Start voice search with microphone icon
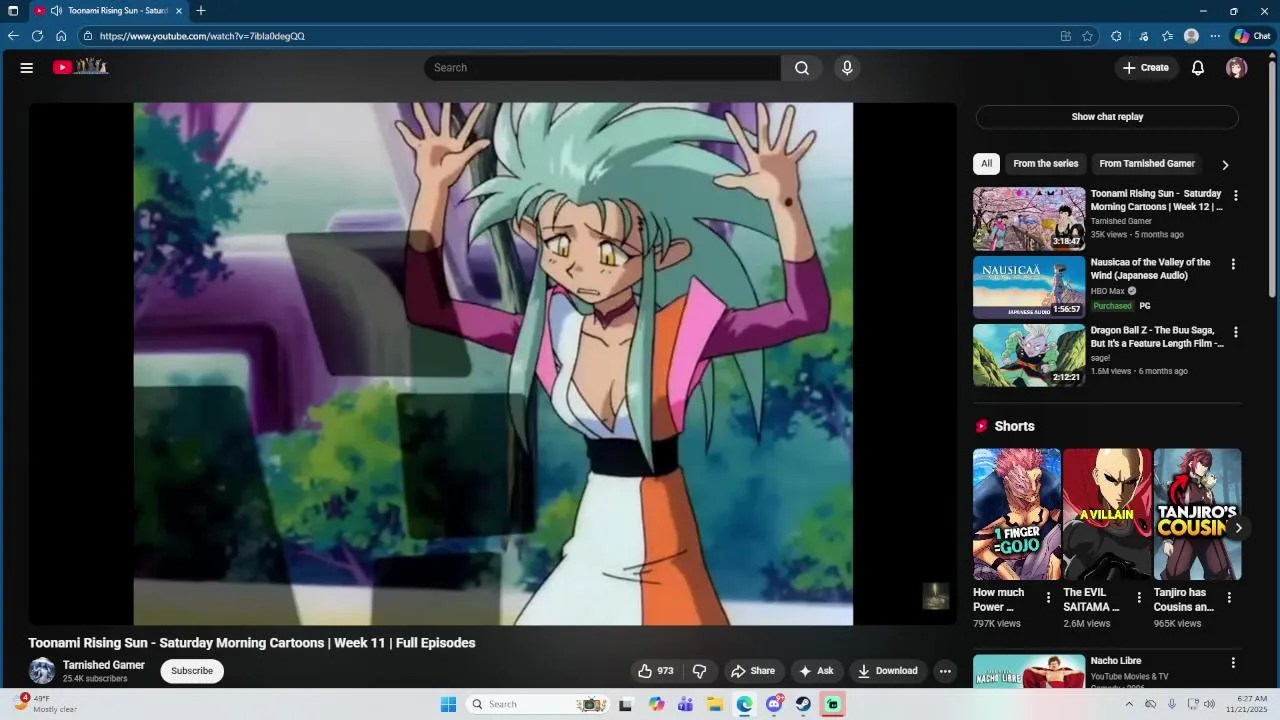 (847, 68)
